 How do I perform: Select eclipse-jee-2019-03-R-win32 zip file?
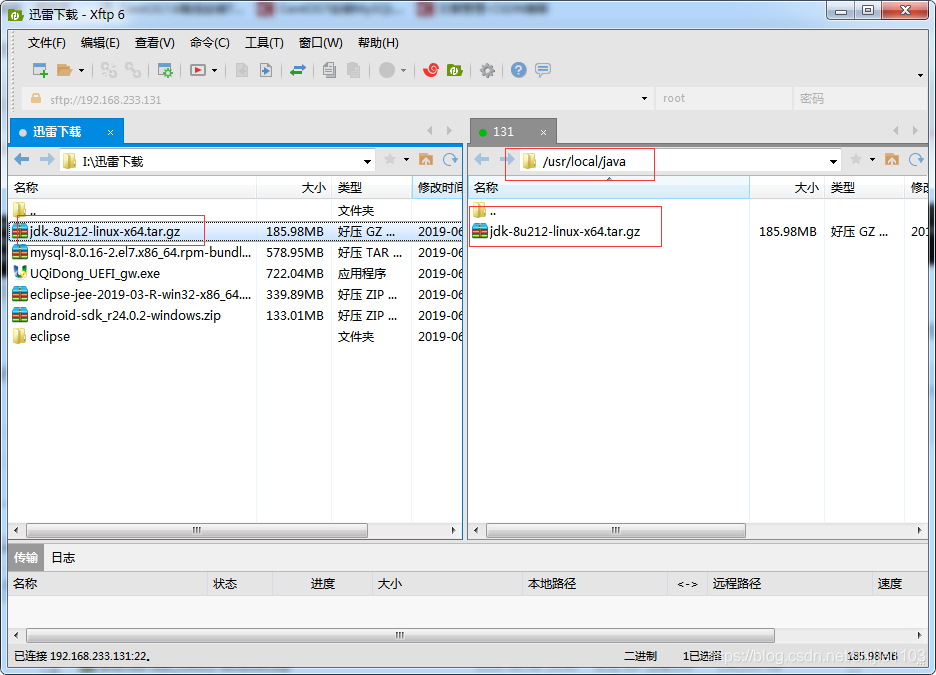point(236,294)
